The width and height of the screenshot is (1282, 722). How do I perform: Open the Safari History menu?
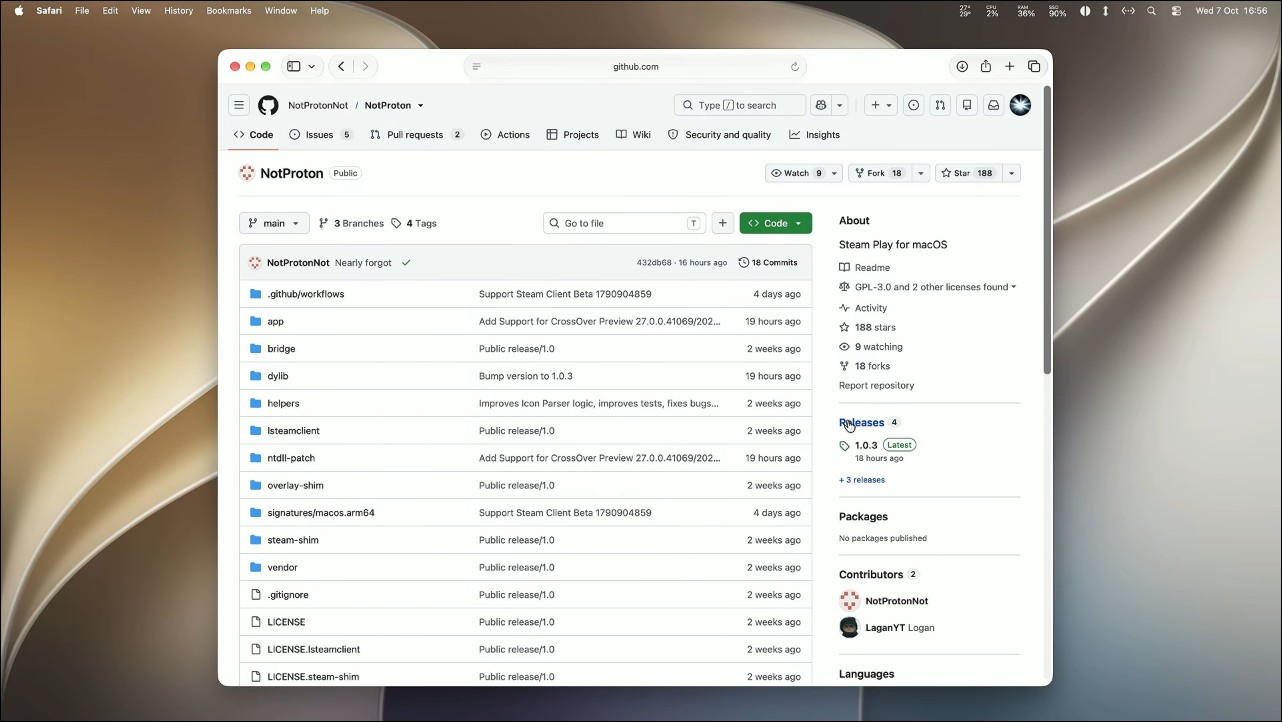pyautogui.click(x=178, y=11)
